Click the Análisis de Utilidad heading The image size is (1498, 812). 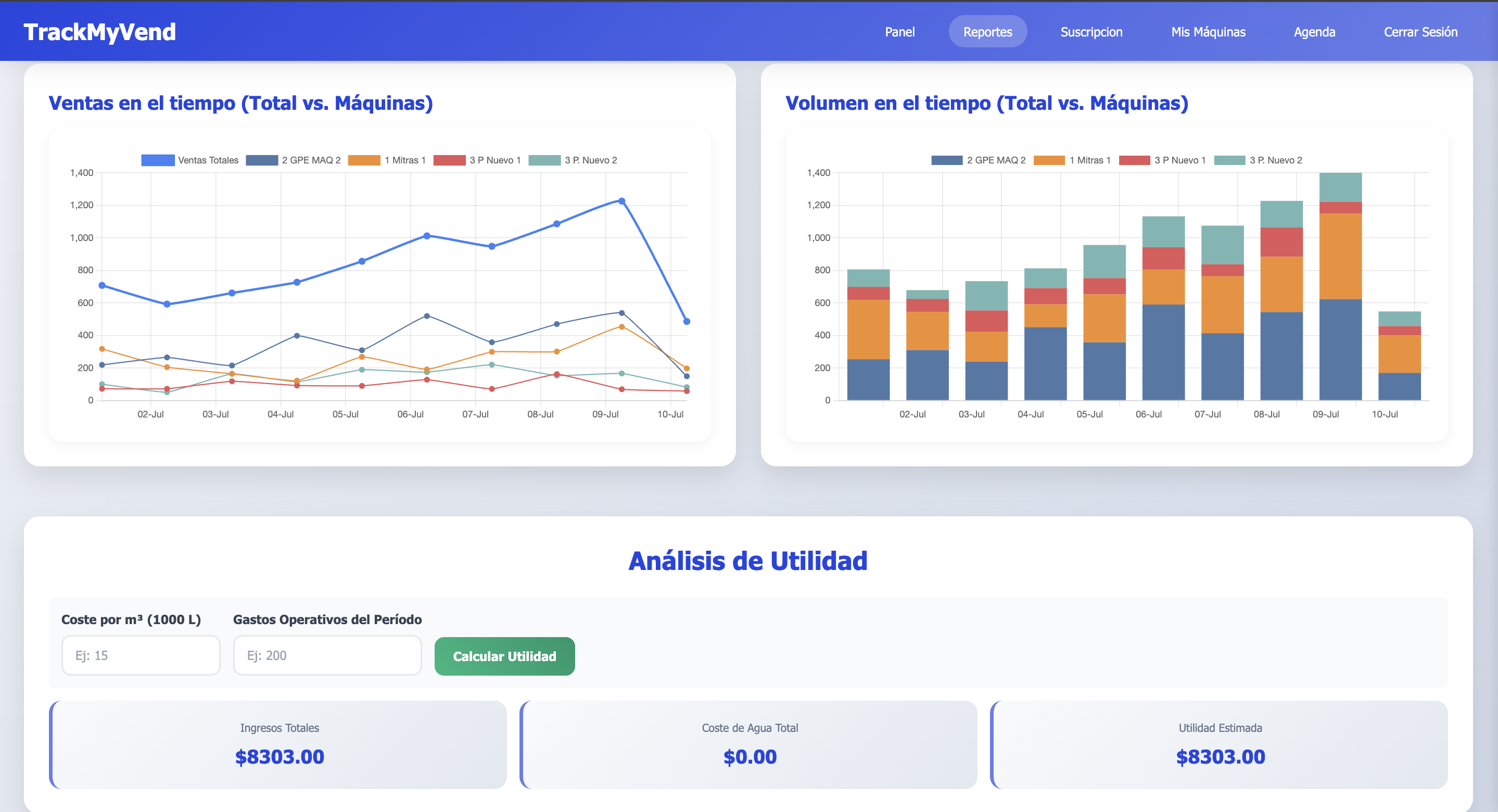(748, 561)
